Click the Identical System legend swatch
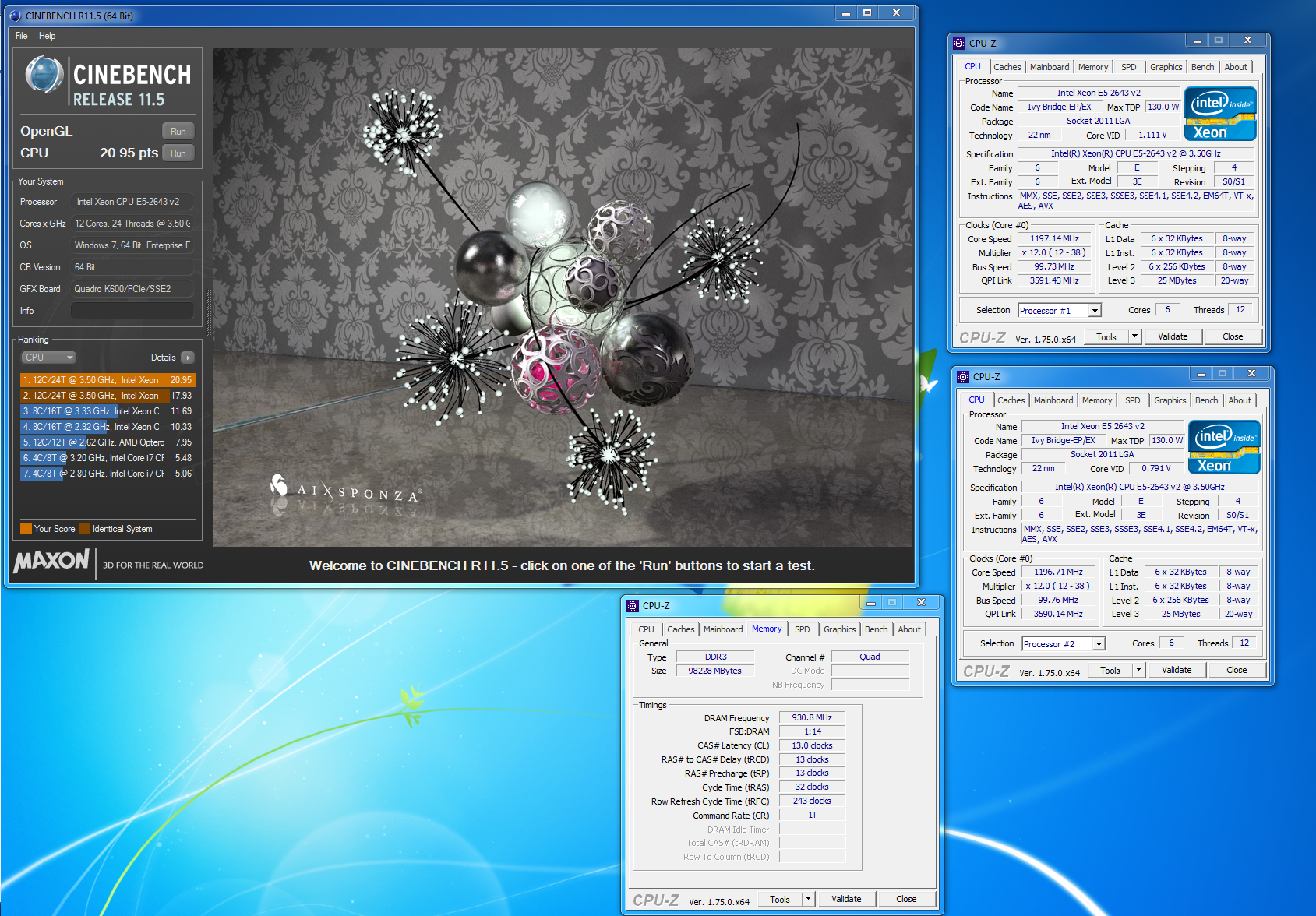This screenshot has height=916, width=1316. tap(84, 529)
